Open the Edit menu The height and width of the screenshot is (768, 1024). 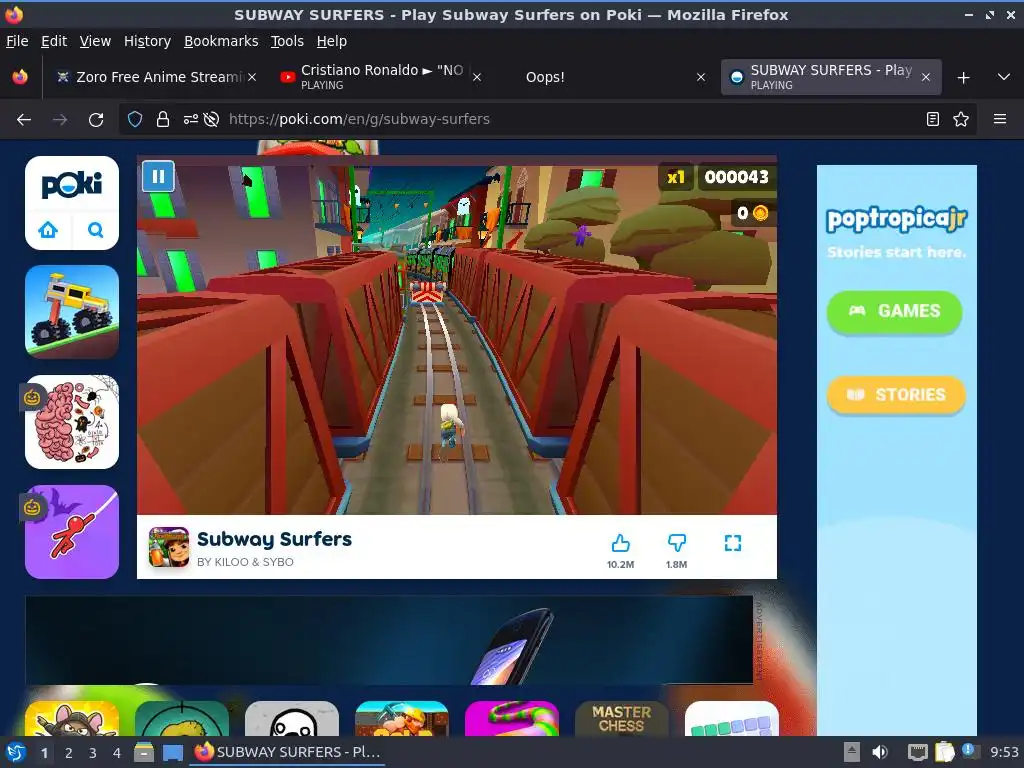tap(54, 41)
